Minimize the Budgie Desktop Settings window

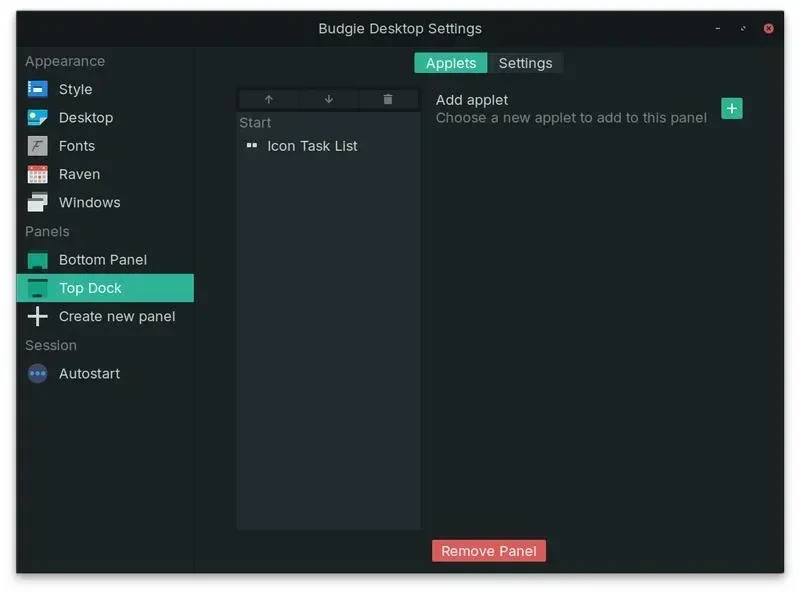(x=718, y=29)
